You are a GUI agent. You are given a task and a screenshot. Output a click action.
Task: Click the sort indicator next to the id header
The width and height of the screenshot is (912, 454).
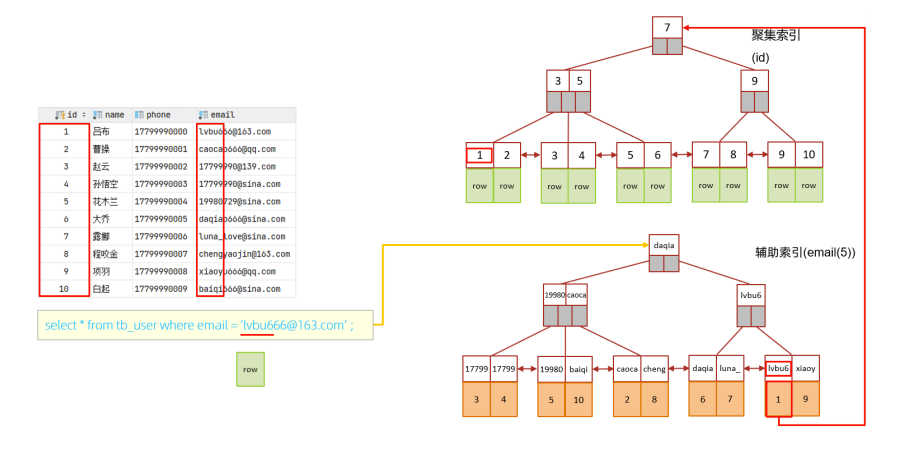pyautogui.click(x=84, y=115)
